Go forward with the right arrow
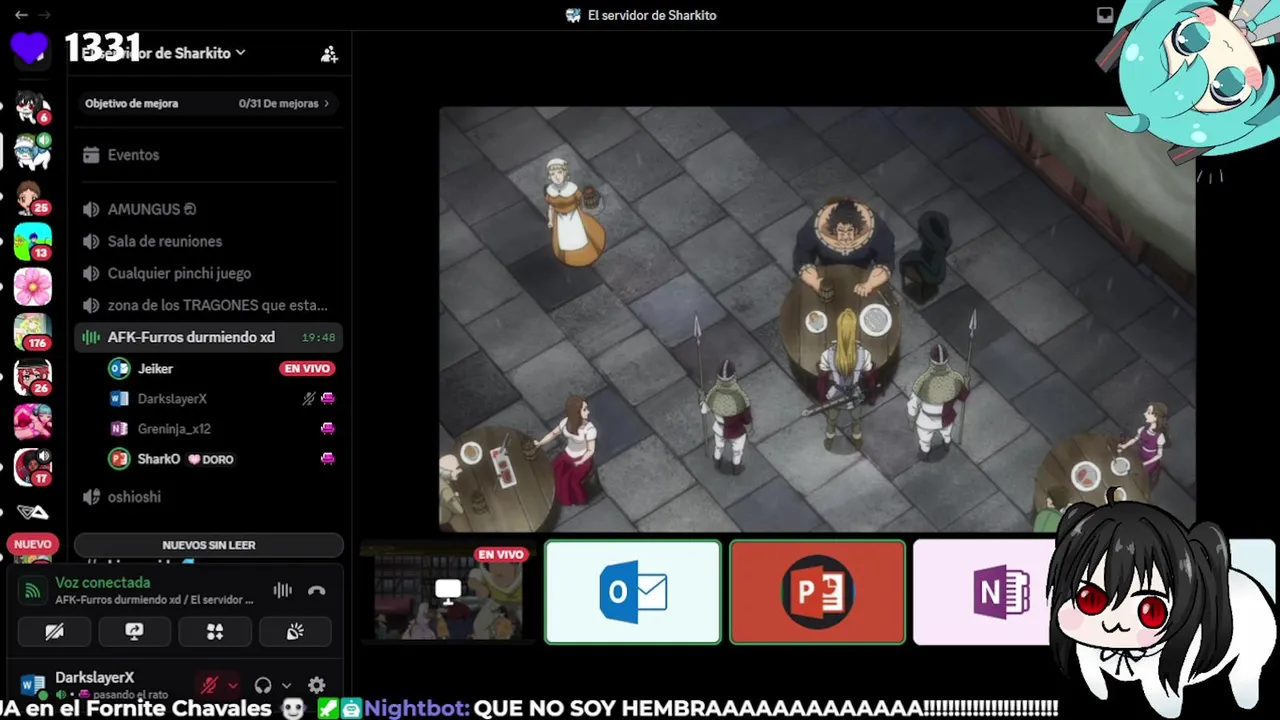 [44, 15]
